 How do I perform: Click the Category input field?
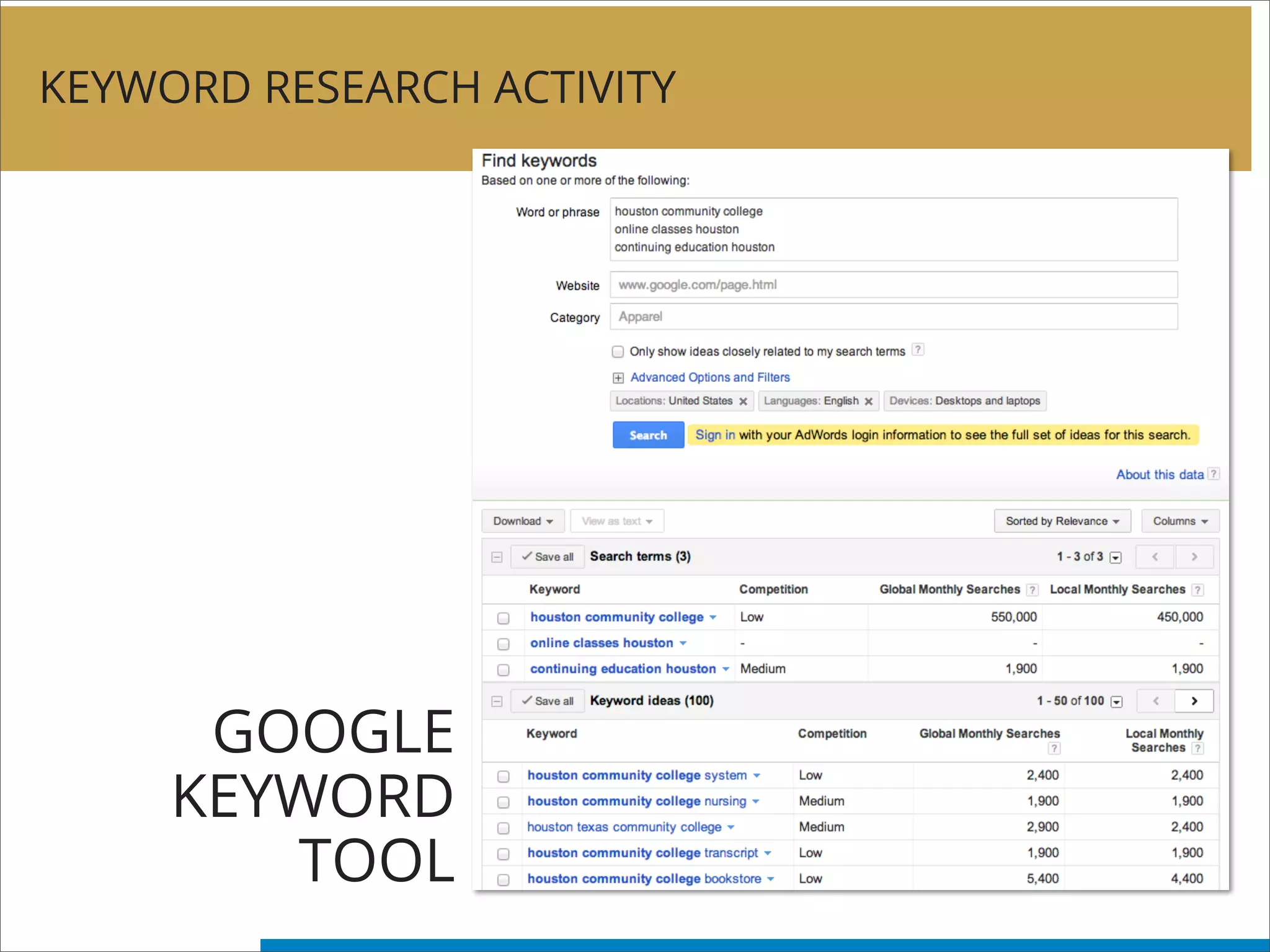click(x=894, y=317)
